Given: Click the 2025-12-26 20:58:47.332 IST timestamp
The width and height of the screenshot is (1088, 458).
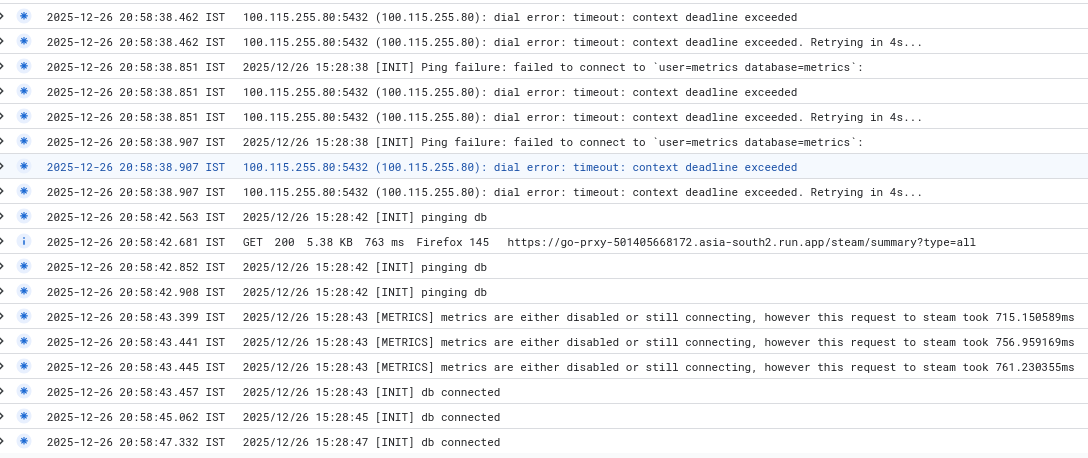Looking at the screenshot, I should click(135, 442).
